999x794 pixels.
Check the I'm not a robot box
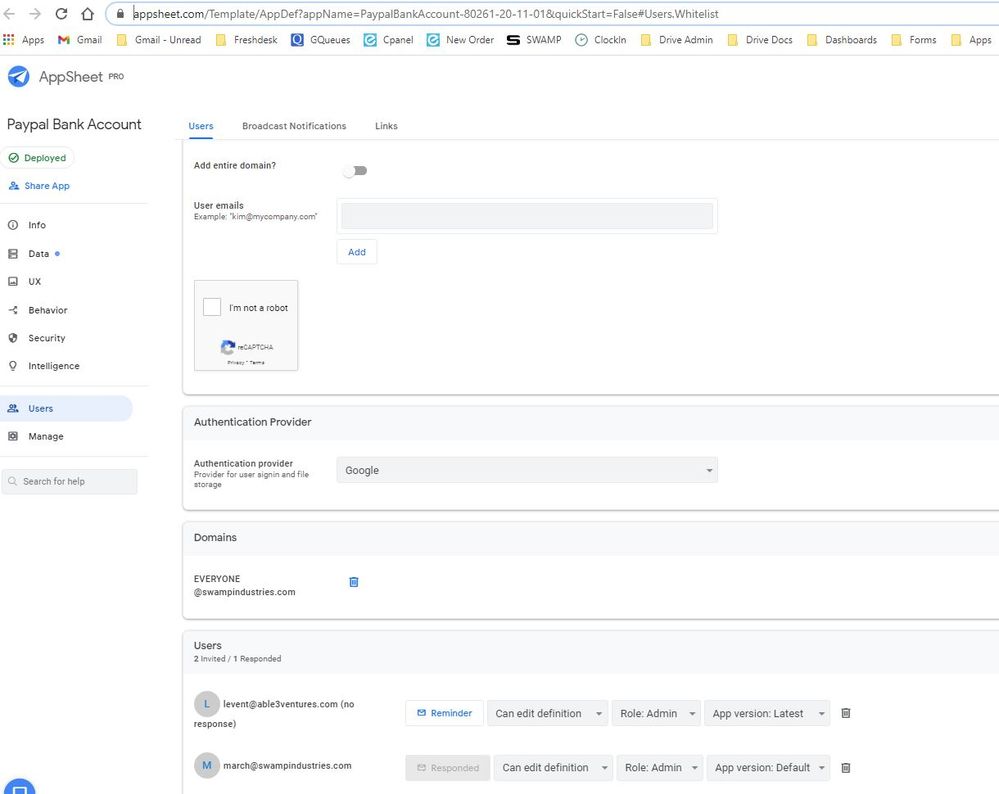click(212, 307)
